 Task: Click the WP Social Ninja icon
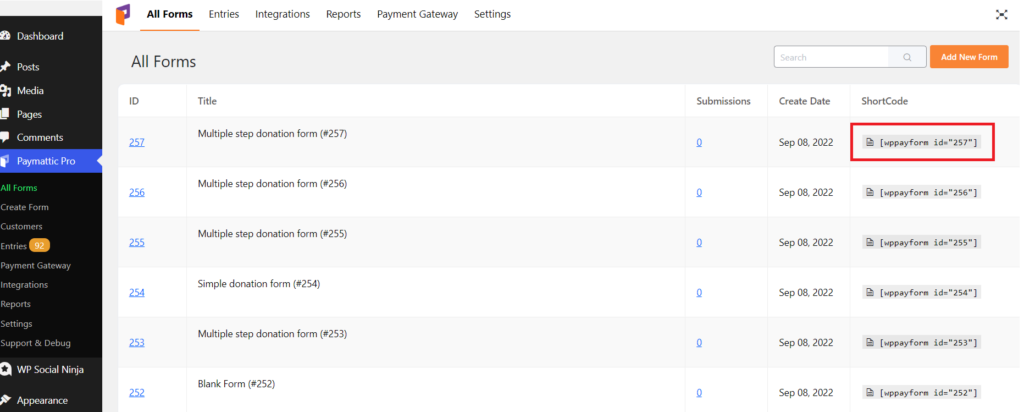(x=5, y=370)
